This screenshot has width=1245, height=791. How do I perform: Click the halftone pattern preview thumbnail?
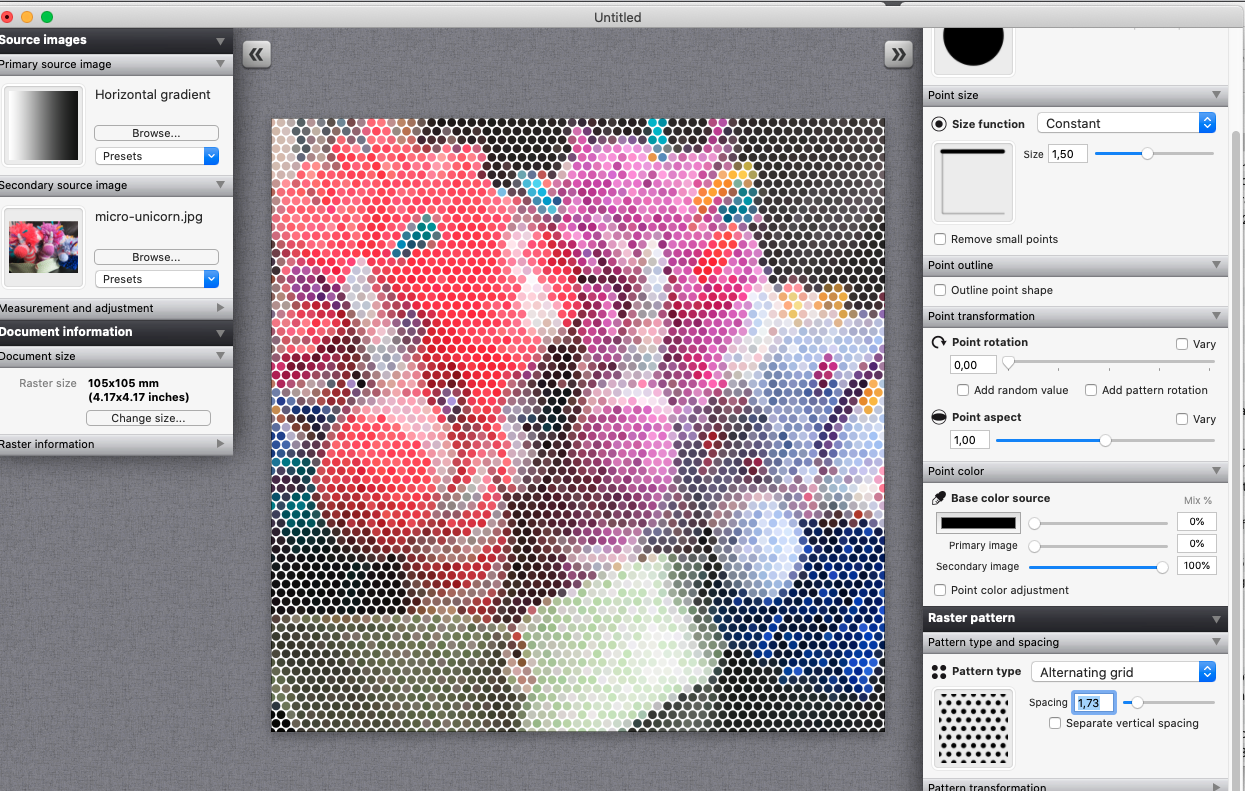coord(972,728)
